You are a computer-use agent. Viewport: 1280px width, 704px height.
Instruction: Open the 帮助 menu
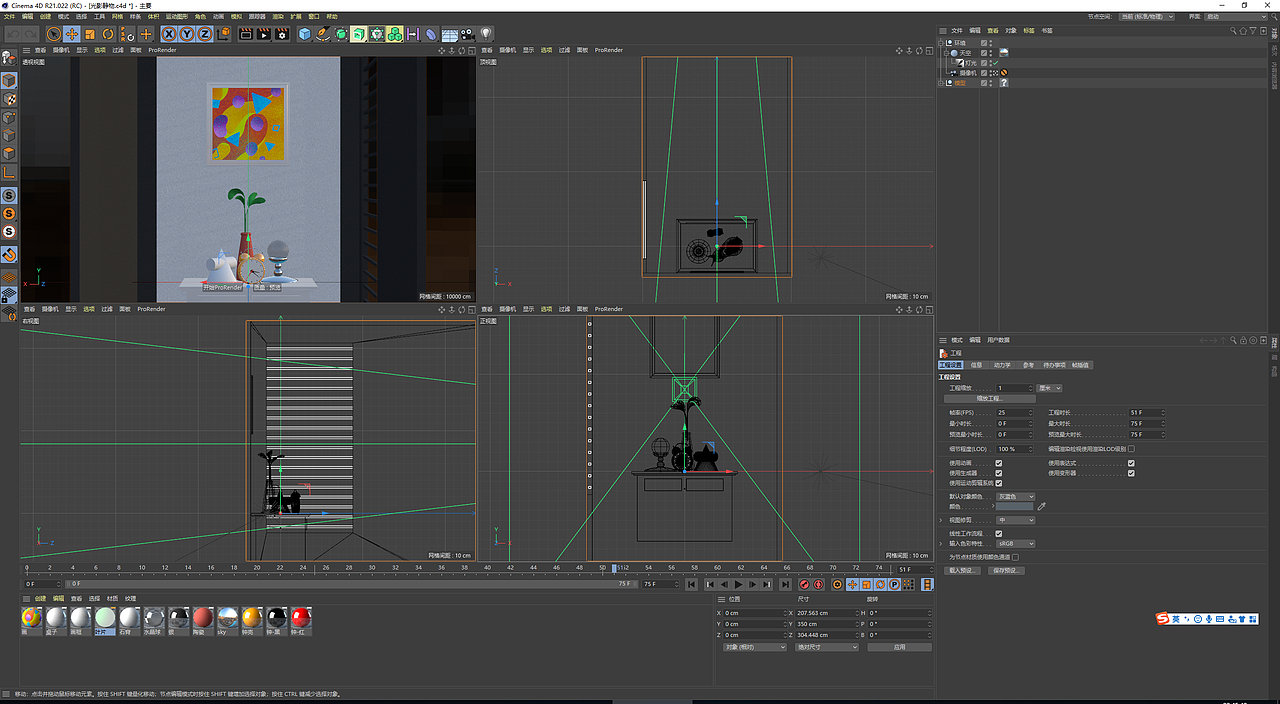coord(332,17)
